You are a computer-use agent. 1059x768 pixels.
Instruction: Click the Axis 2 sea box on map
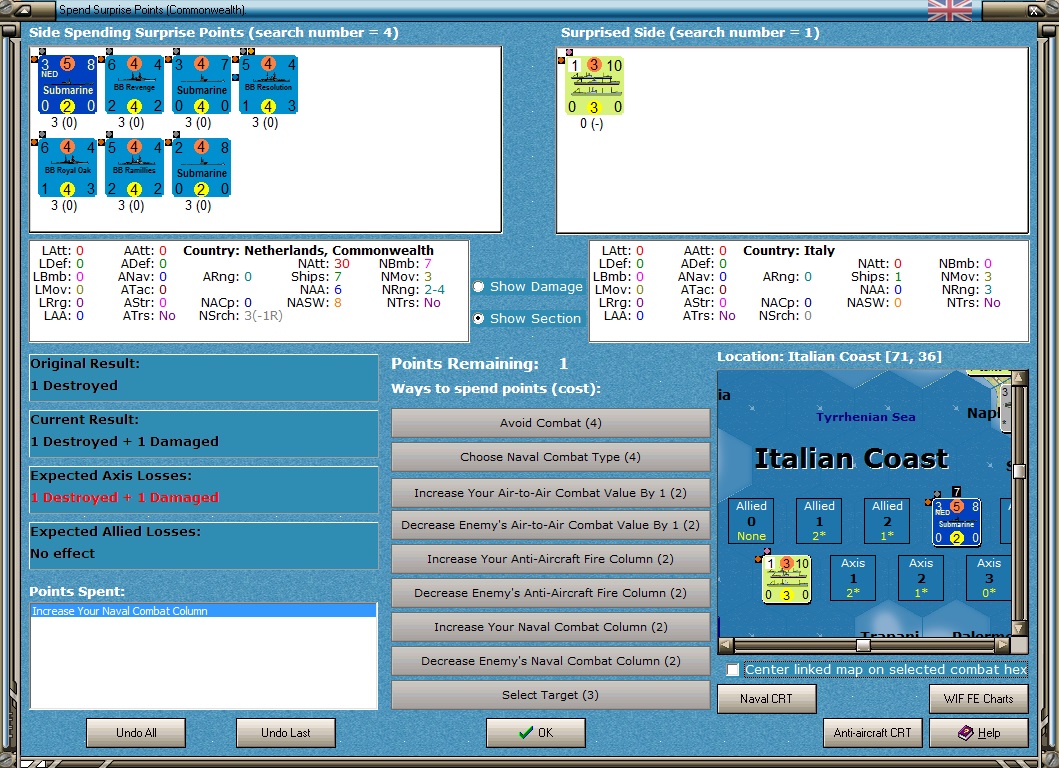[x=921, y=578]
